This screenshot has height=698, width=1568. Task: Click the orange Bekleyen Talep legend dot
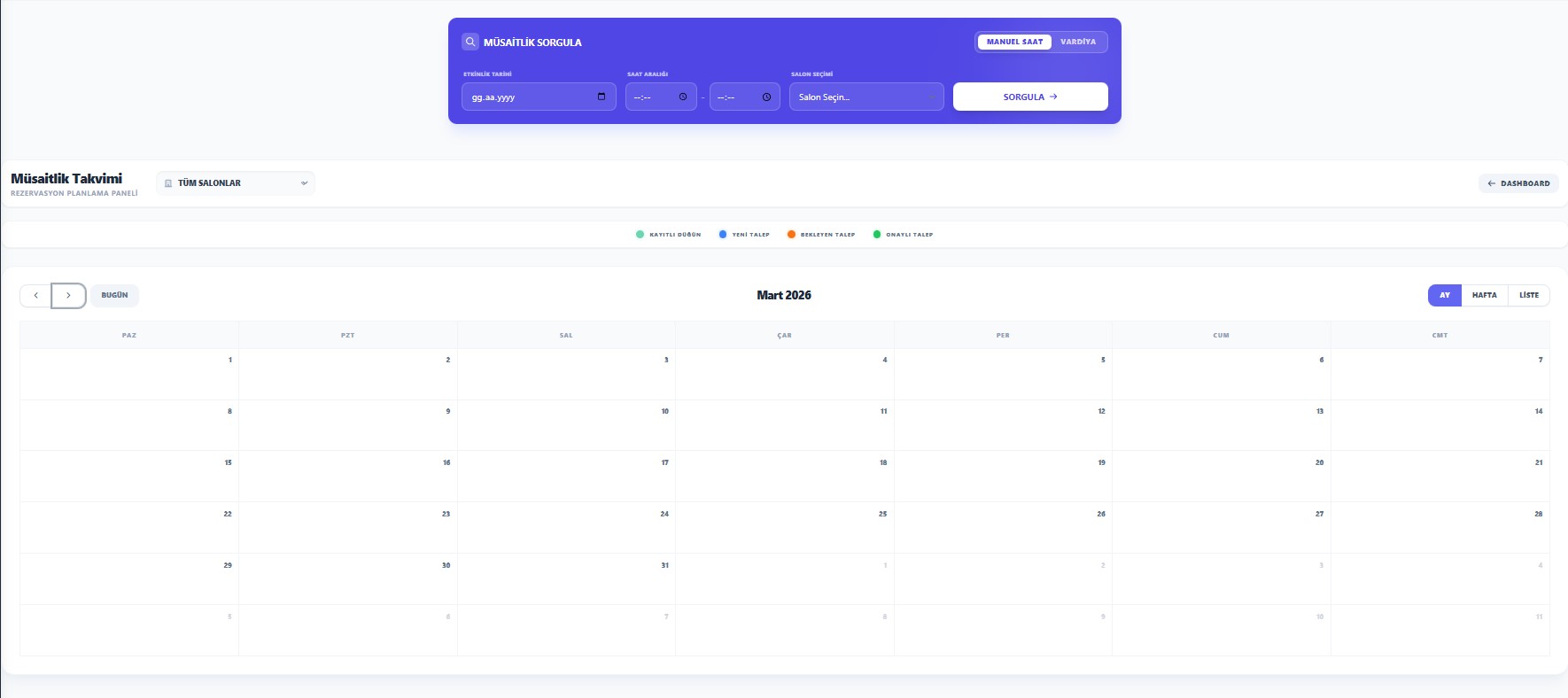click(x=791, y=235)
